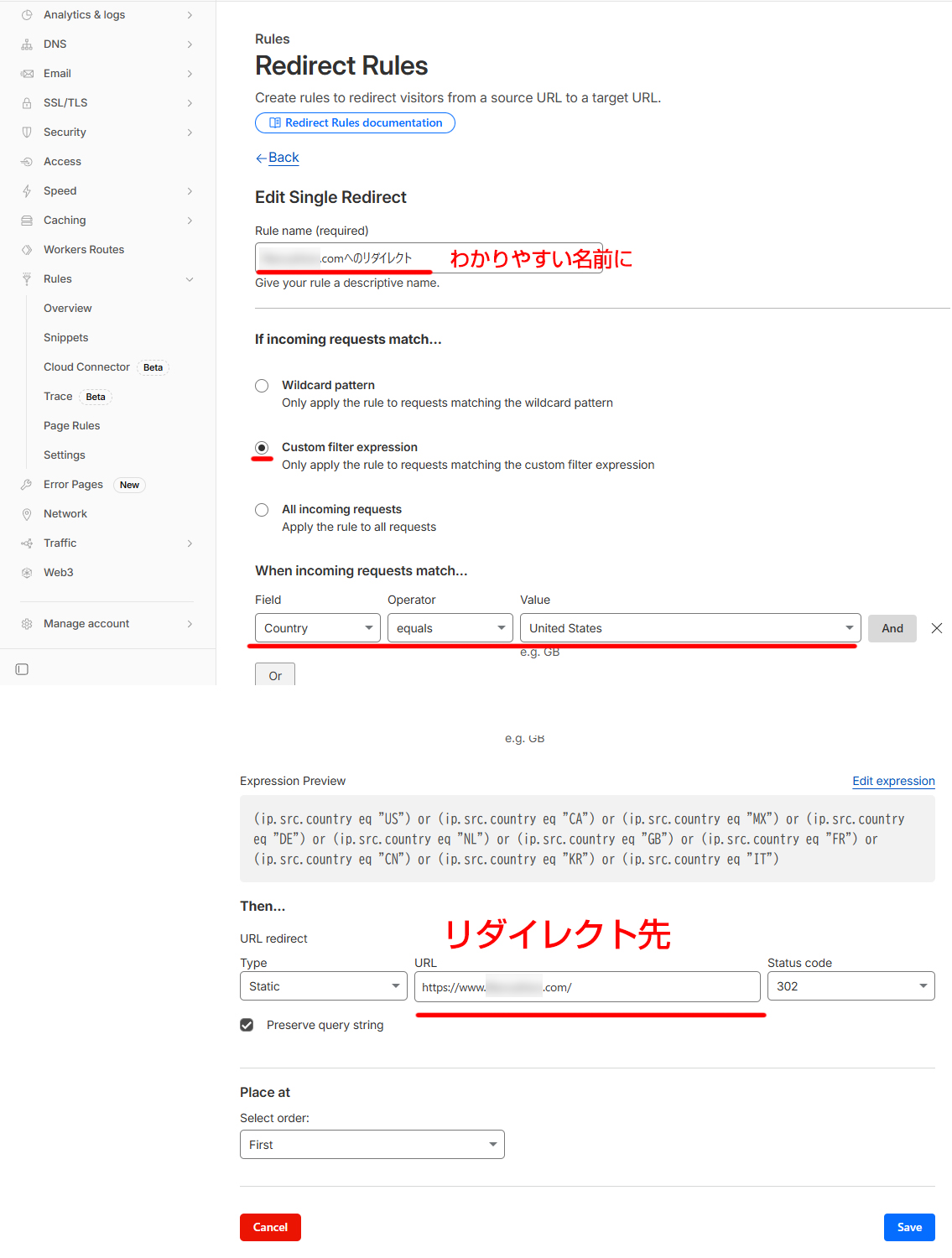The height and width of the screenshot is (1258, 952).
Task: Click the Email envelope icon
Action: tap(27, 74)
